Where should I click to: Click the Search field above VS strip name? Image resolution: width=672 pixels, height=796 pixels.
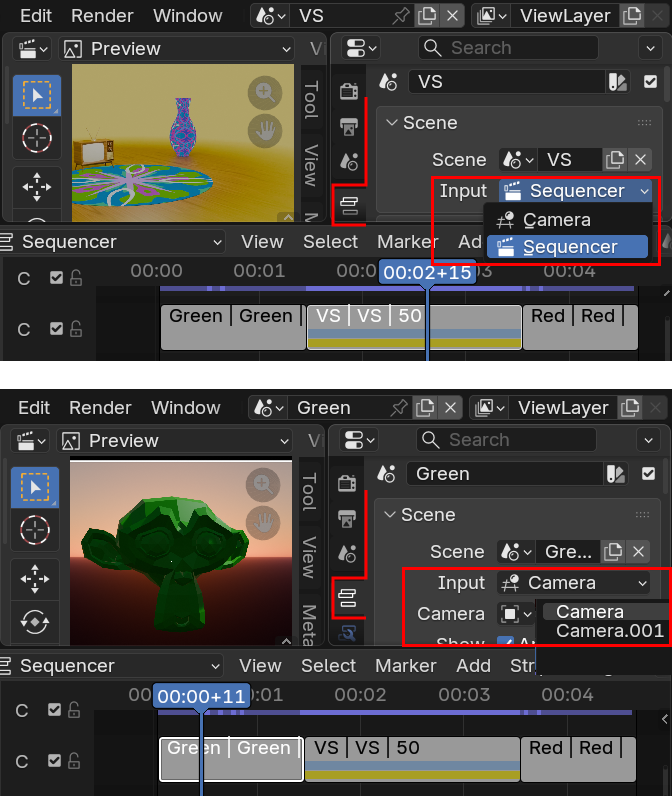[508, 48]
